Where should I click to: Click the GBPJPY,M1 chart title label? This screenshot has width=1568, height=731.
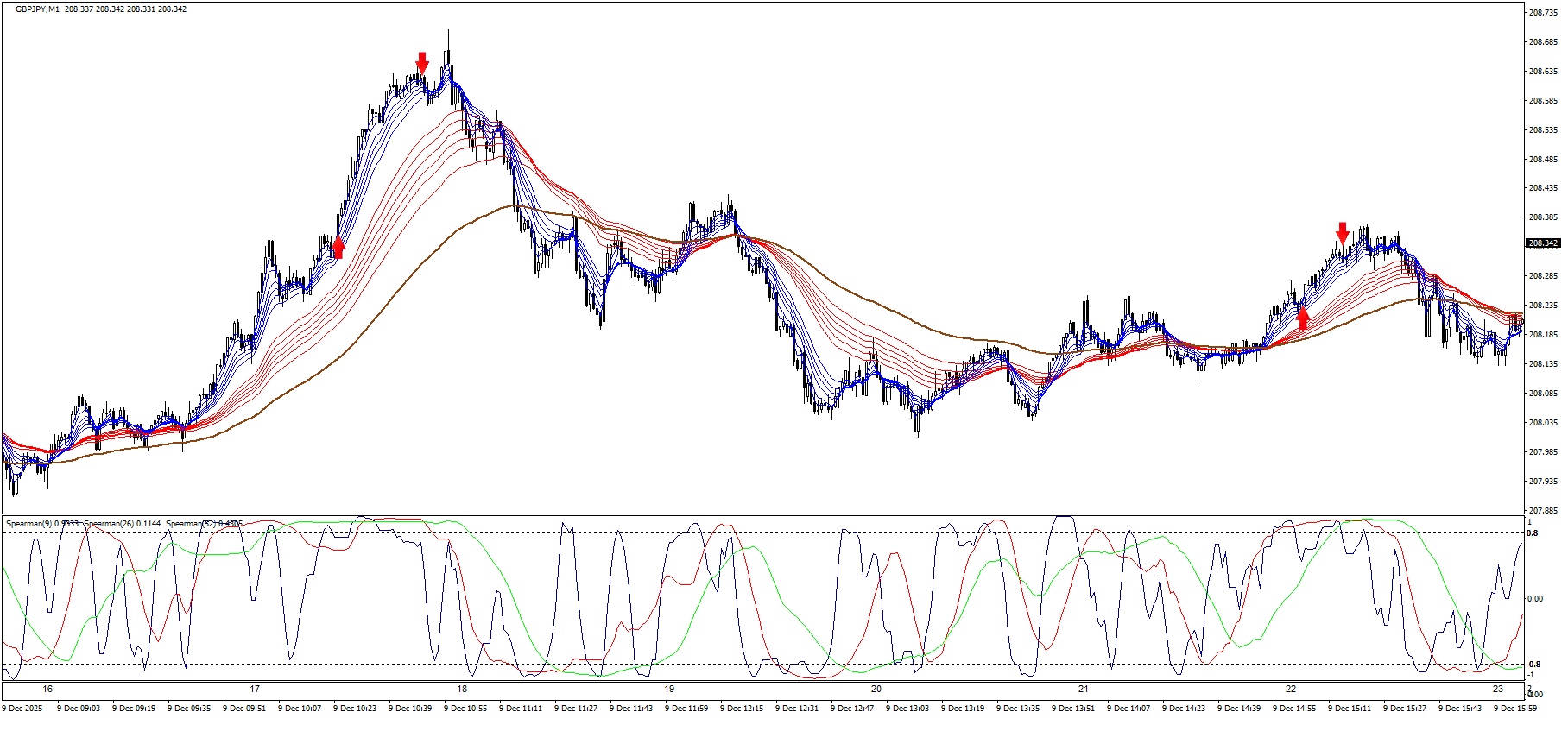tap(37, 9)
